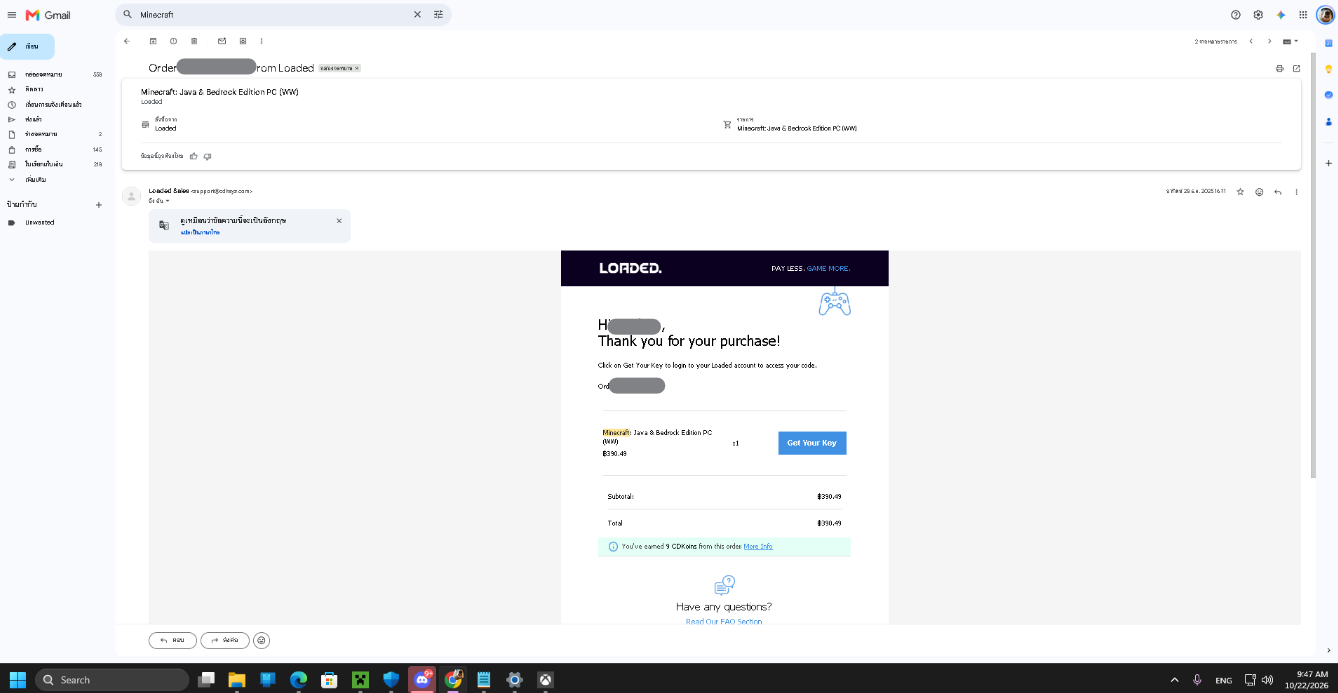Expand recipient details arrow under Loaded Sales
The width and height of the screenshot is (1338, 693).
point(167,201)
